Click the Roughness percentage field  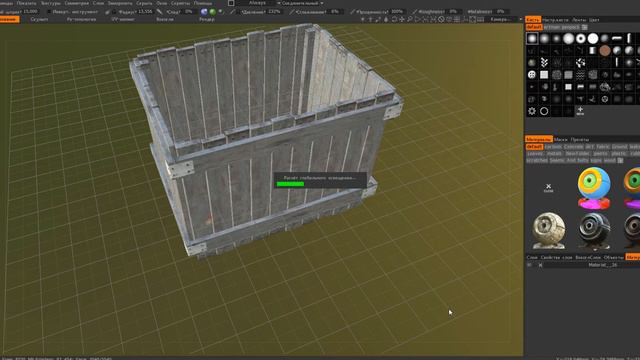(452, 12)
